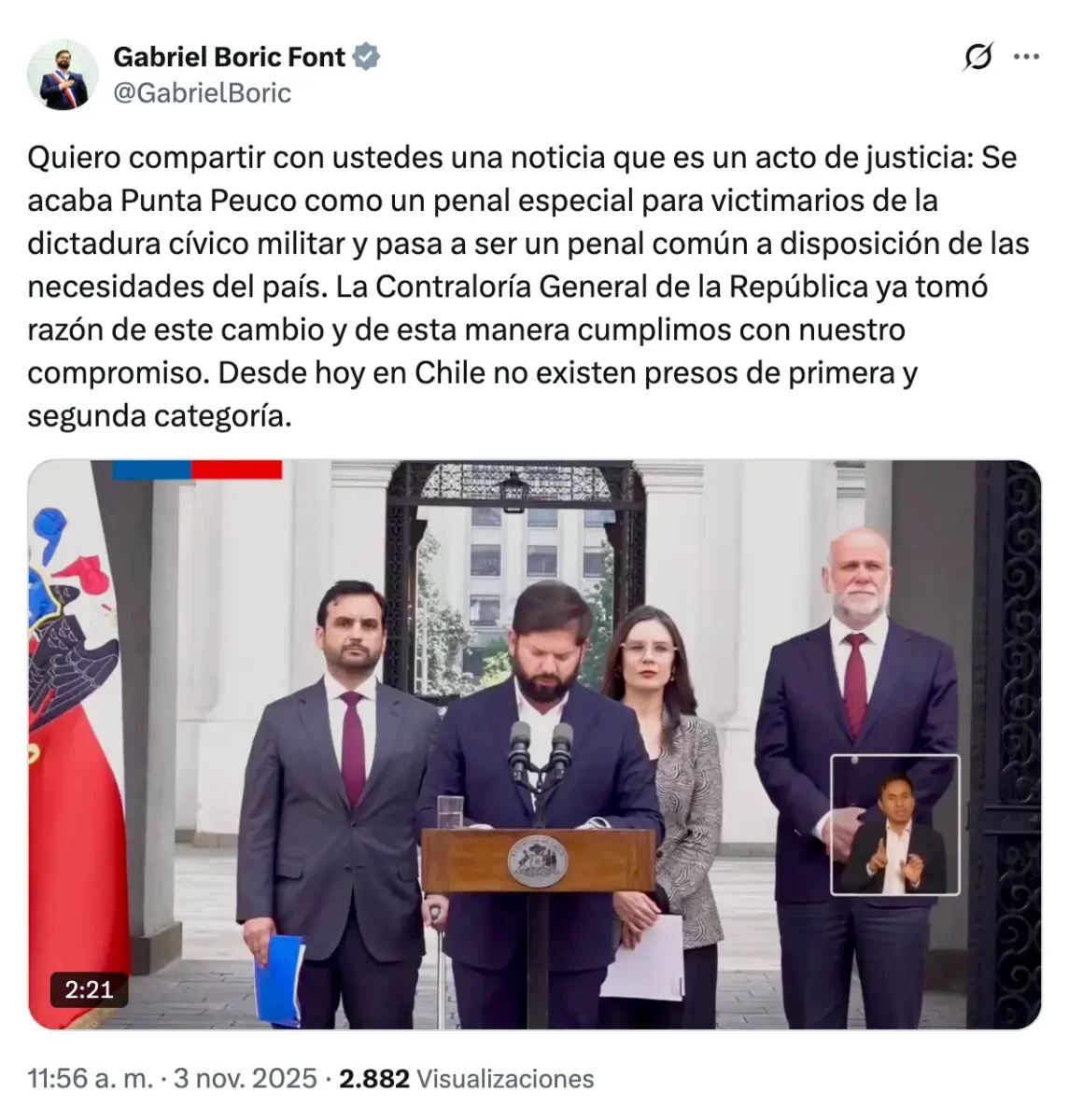Open Gabriel Boric's profile avatar

click(x=63, y=75)
